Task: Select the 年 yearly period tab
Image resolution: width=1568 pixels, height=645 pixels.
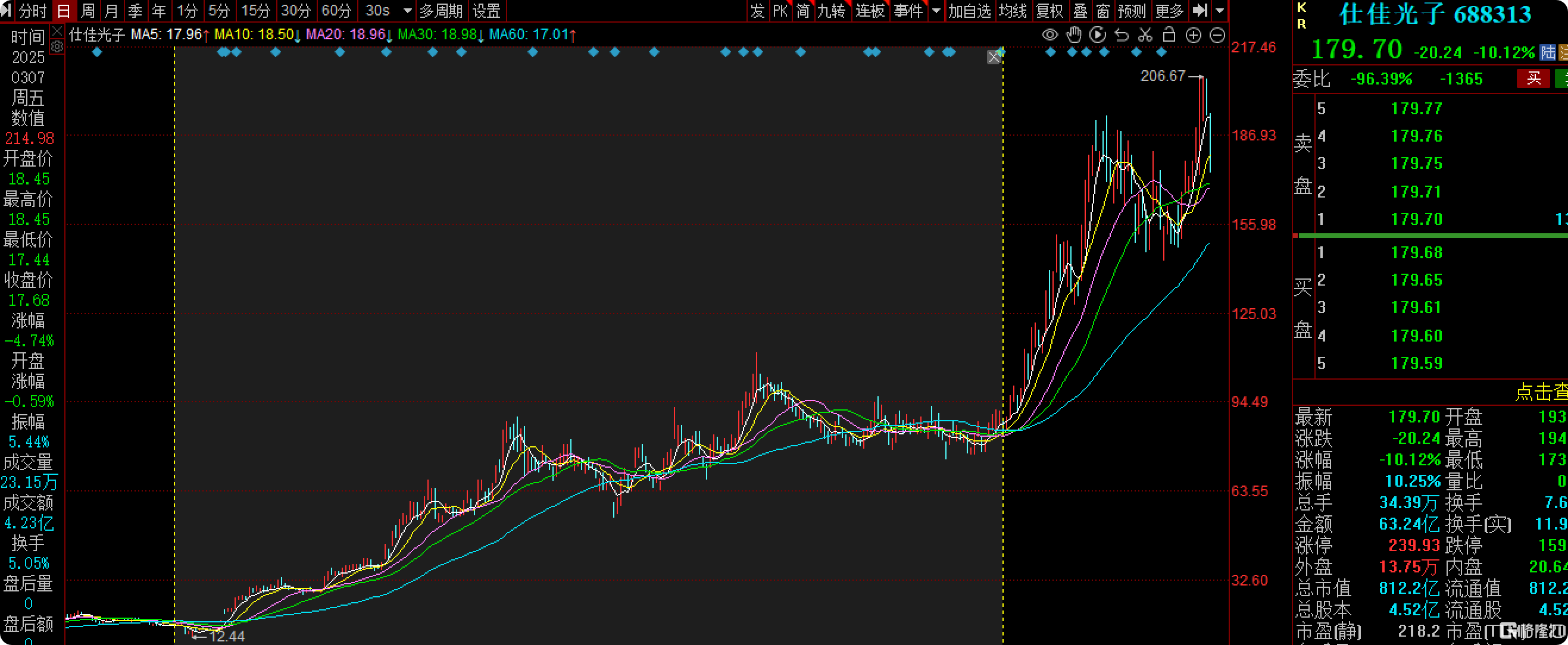Action: click(x=159, y=11)
